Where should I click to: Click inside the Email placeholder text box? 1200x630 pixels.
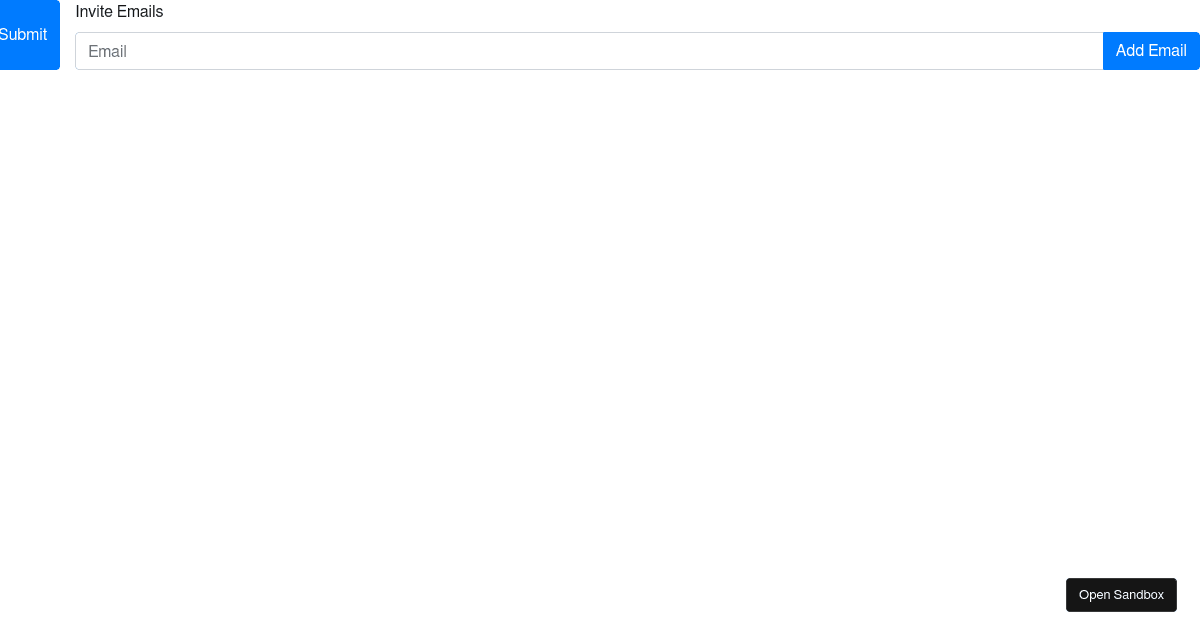click(589, 51)
